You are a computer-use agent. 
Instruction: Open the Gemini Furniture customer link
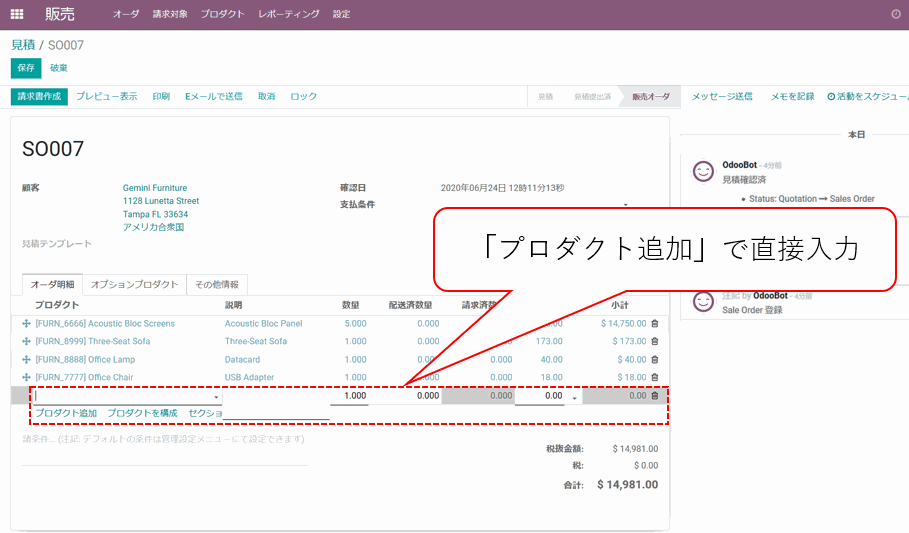point(154,188)
